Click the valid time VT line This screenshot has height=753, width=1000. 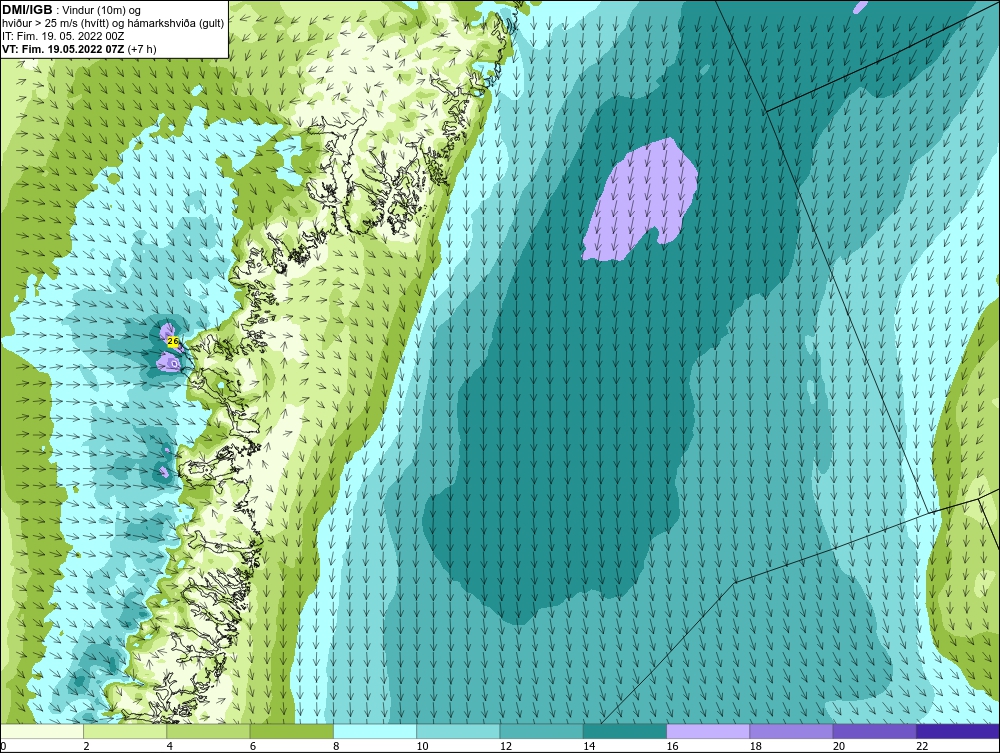[x=79, y=49]
